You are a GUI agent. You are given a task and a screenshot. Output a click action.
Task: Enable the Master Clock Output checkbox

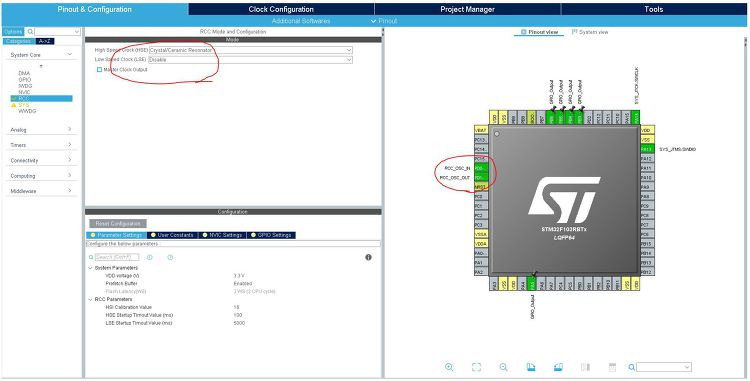point(99,70)
